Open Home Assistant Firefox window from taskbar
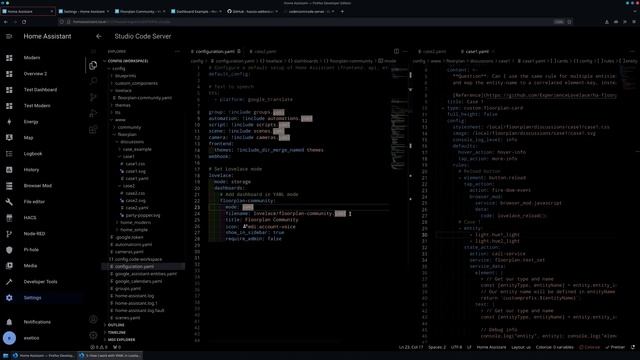Screen dimensions: 640x360 [x=44, y=356]
